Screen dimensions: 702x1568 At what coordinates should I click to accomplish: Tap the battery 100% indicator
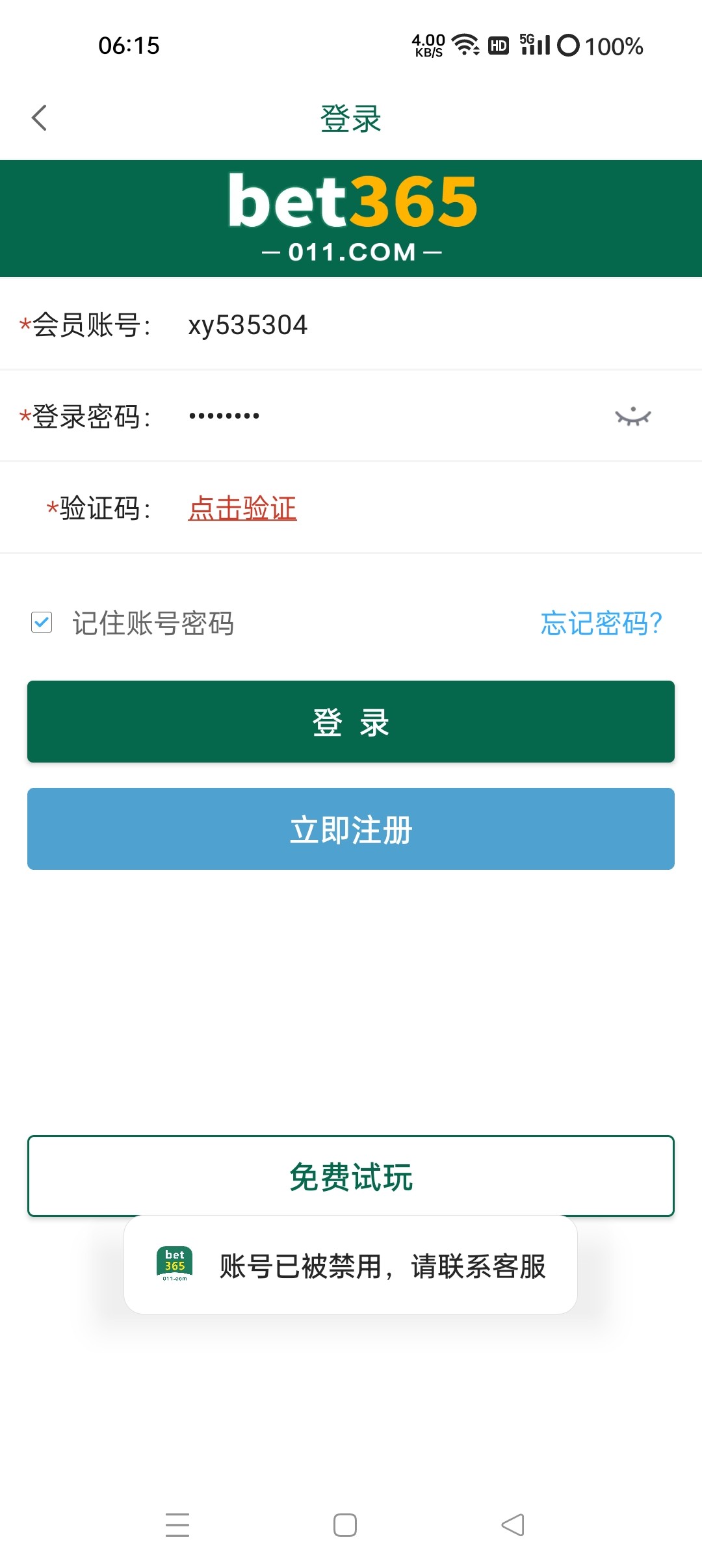pyautogui.click(x=601, y=46)
